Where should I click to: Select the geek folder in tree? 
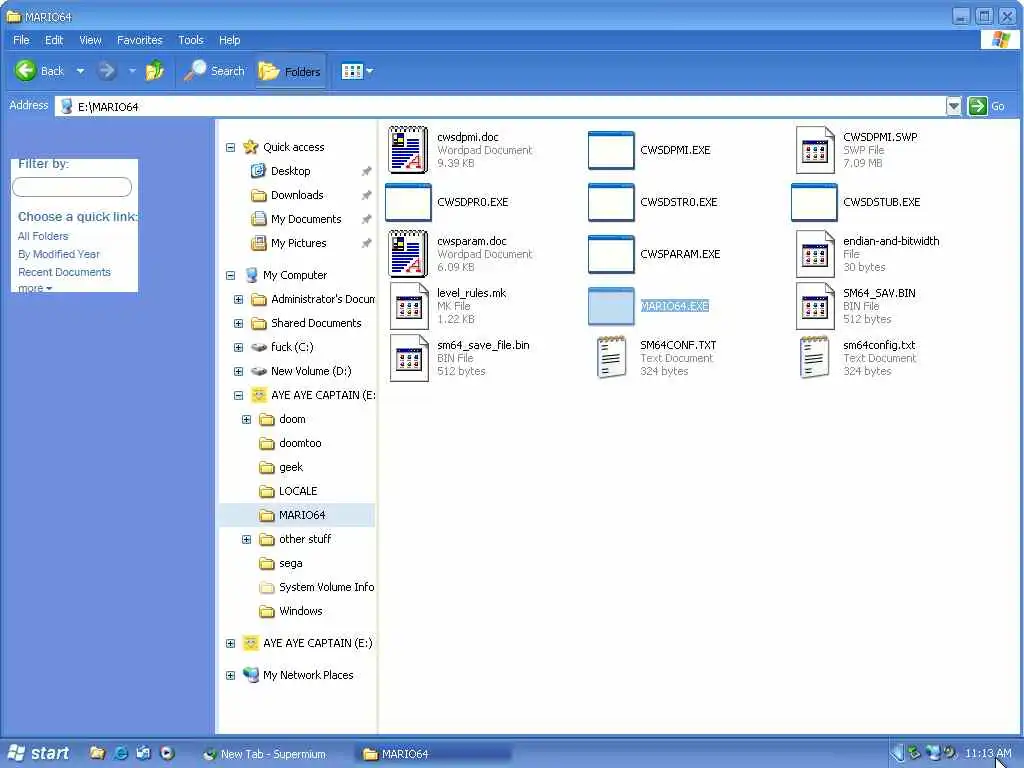point(281,468)
